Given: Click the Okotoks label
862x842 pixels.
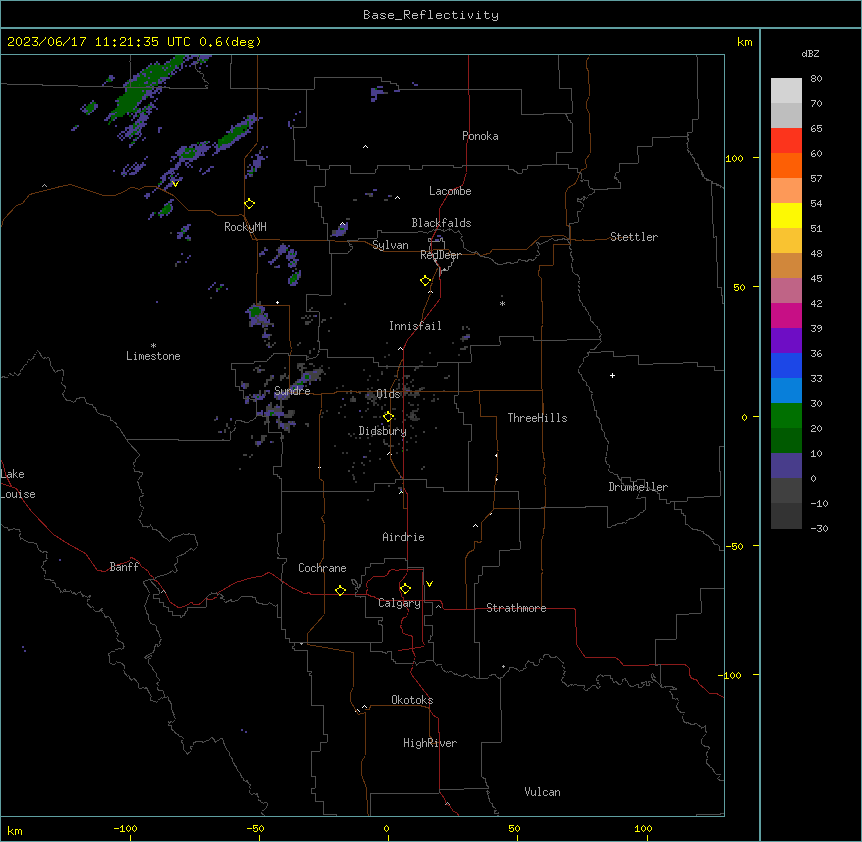Looking at the screenshot, I should click(412, 700).
